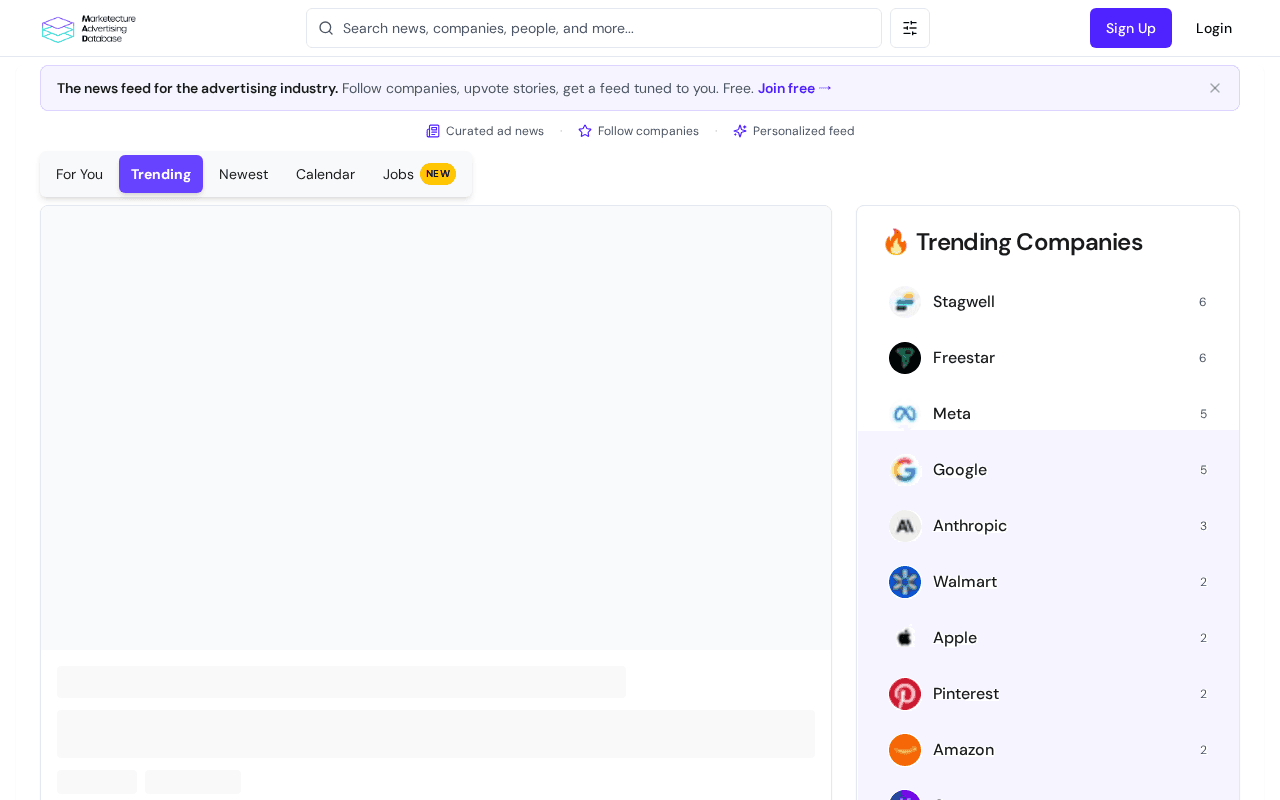Click the Freestar company logo
Image resolution: width=1280 pixels, height=800 pixels.
click(x=905, y=358)
